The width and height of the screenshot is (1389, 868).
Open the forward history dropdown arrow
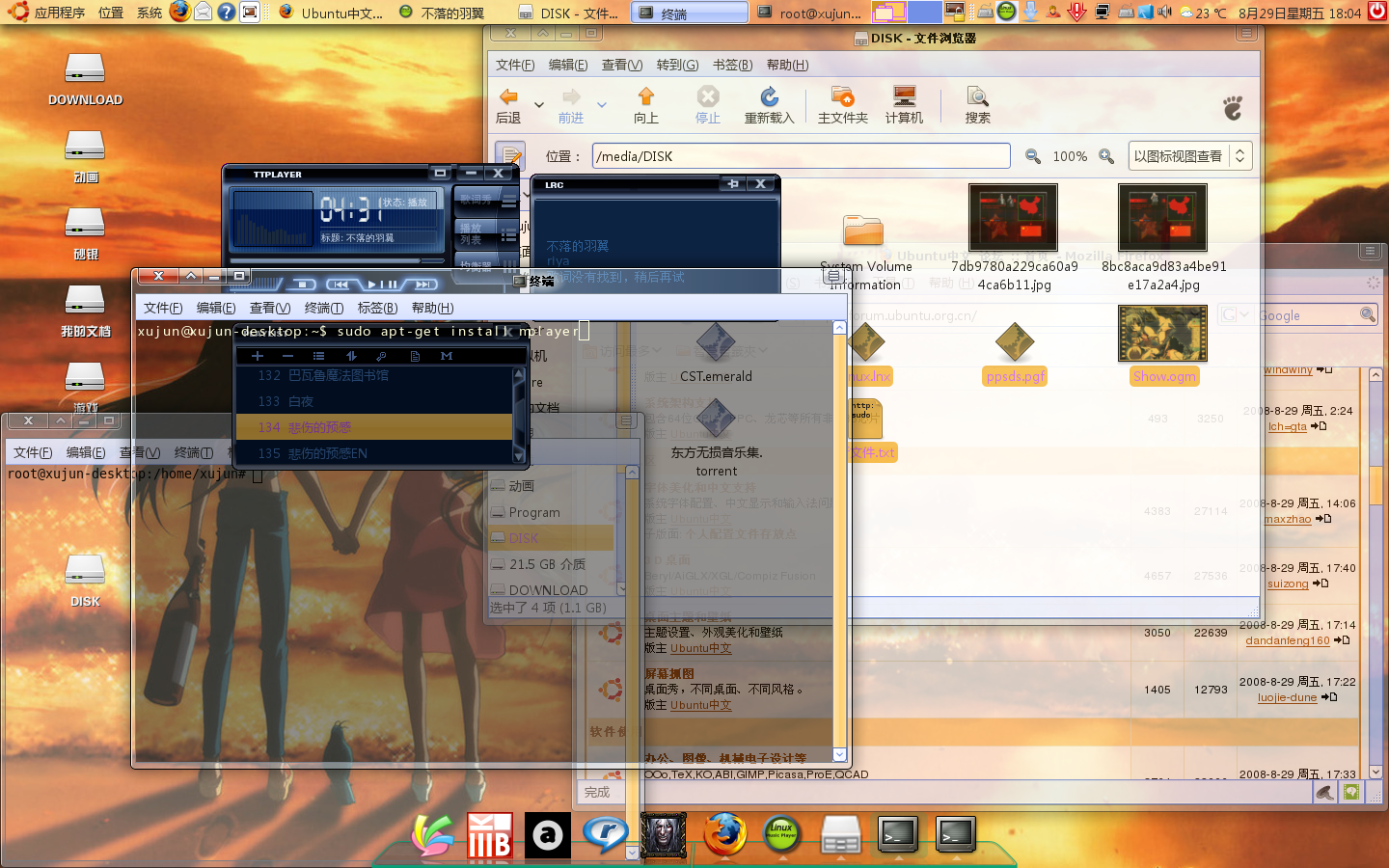point(602,104)
